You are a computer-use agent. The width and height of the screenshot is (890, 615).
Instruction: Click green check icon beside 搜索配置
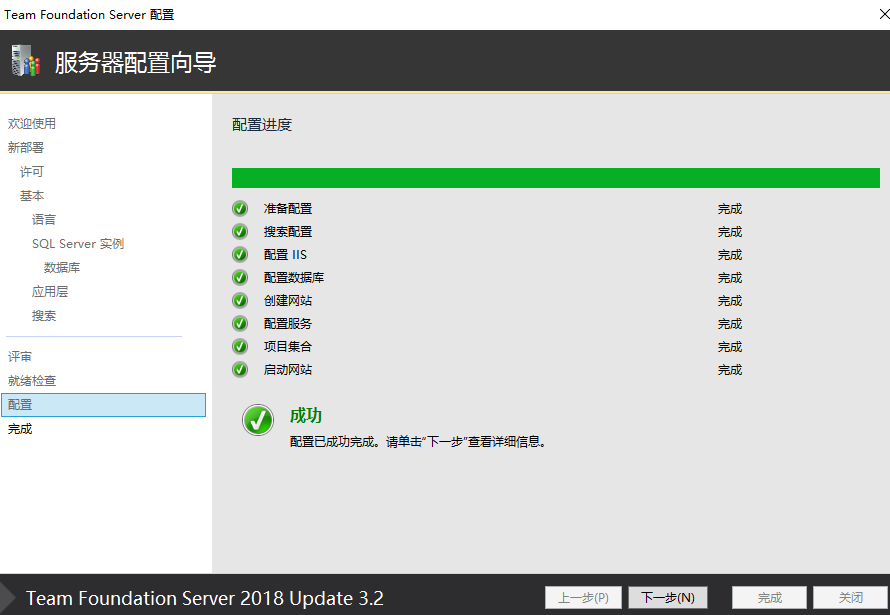click(240, 231)
